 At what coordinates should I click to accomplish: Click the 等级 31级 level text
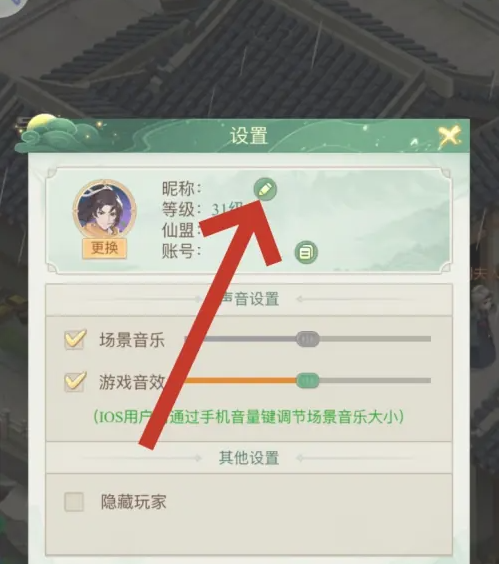pos(203,209)
